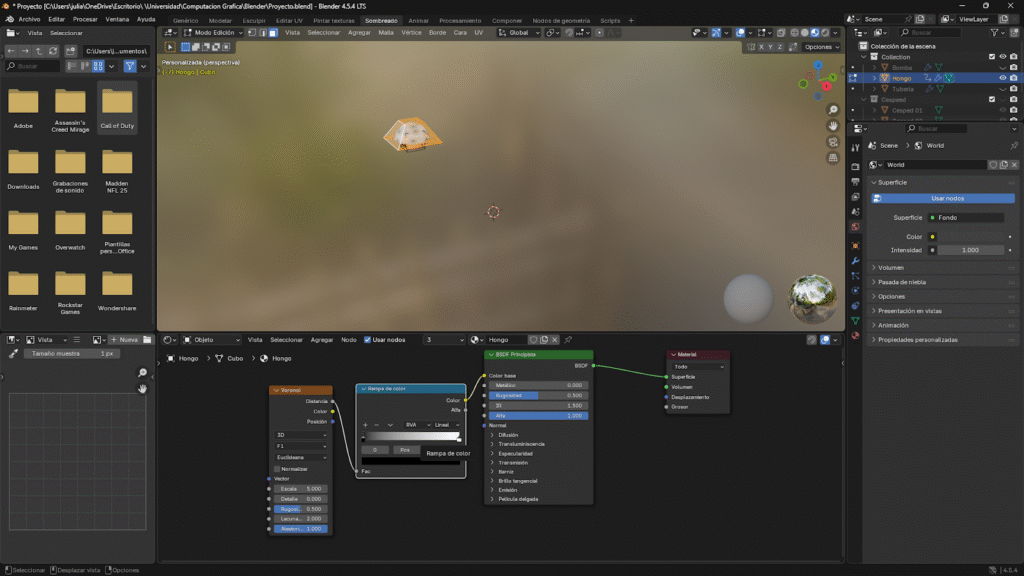1024x576 pixels.
Task: Click the Rugosidad slider in BSDF node
Action: pyautogui.click(x=540, y=395)
